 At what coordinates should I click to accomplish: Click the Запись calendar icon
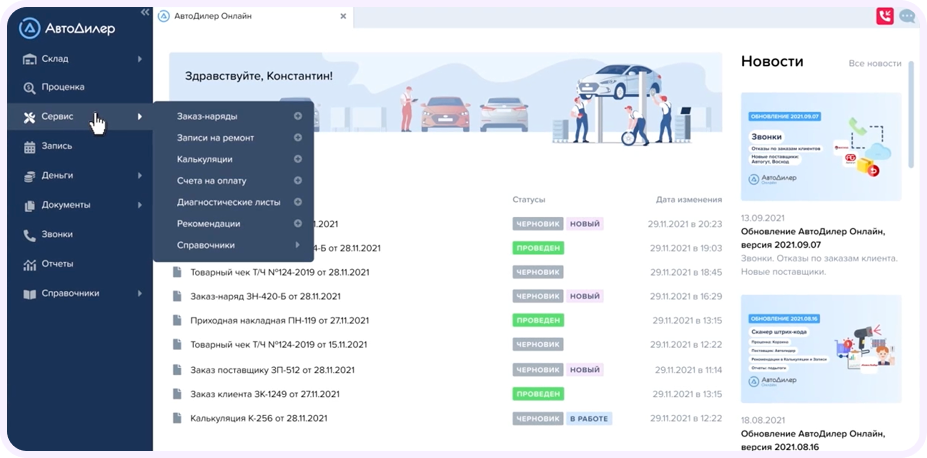point(30,147)
